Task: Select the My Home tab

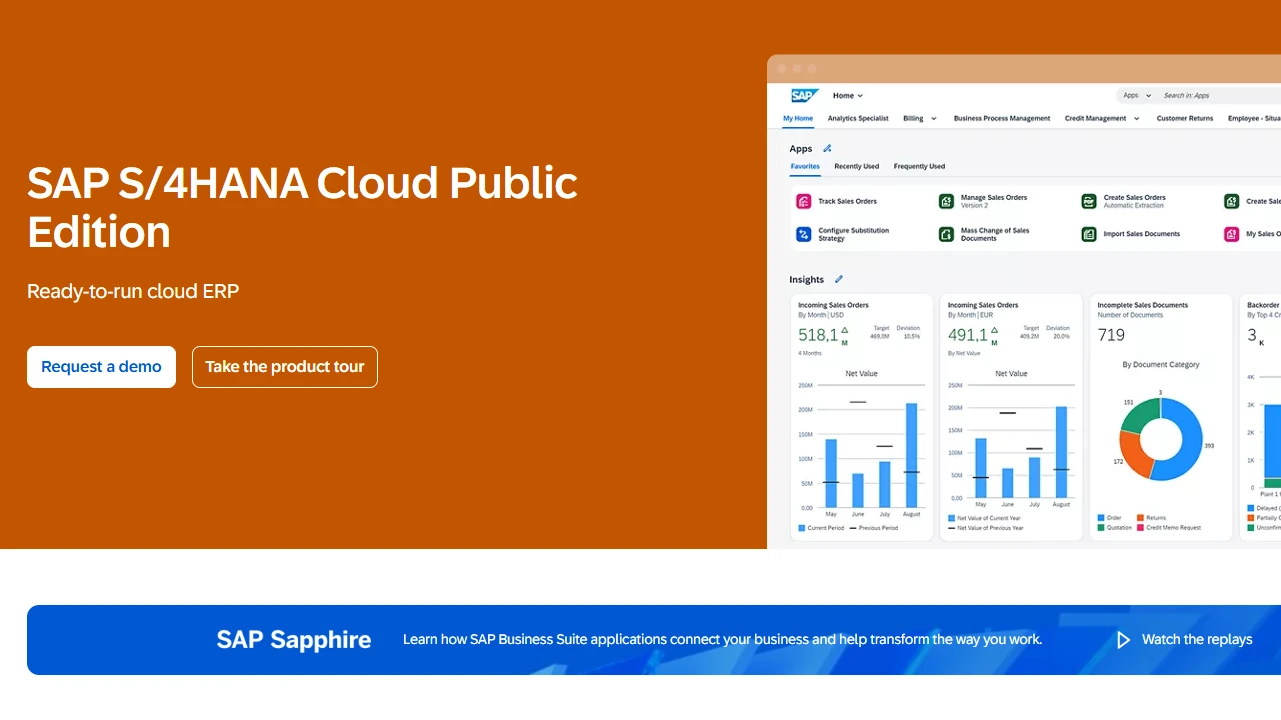Action: pyautogui.click(x=798, y=118)
